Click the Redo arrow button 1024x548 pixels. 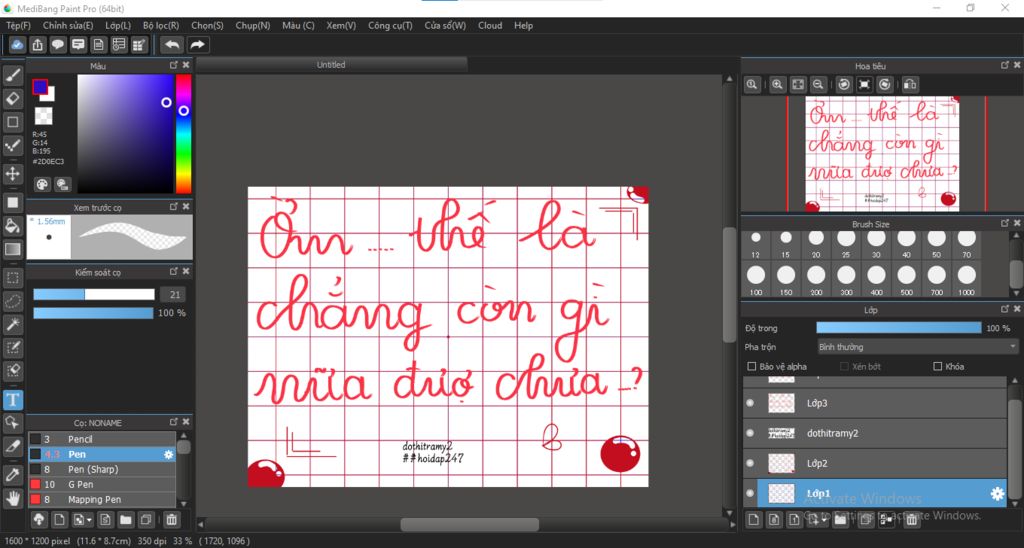point(197,44)
